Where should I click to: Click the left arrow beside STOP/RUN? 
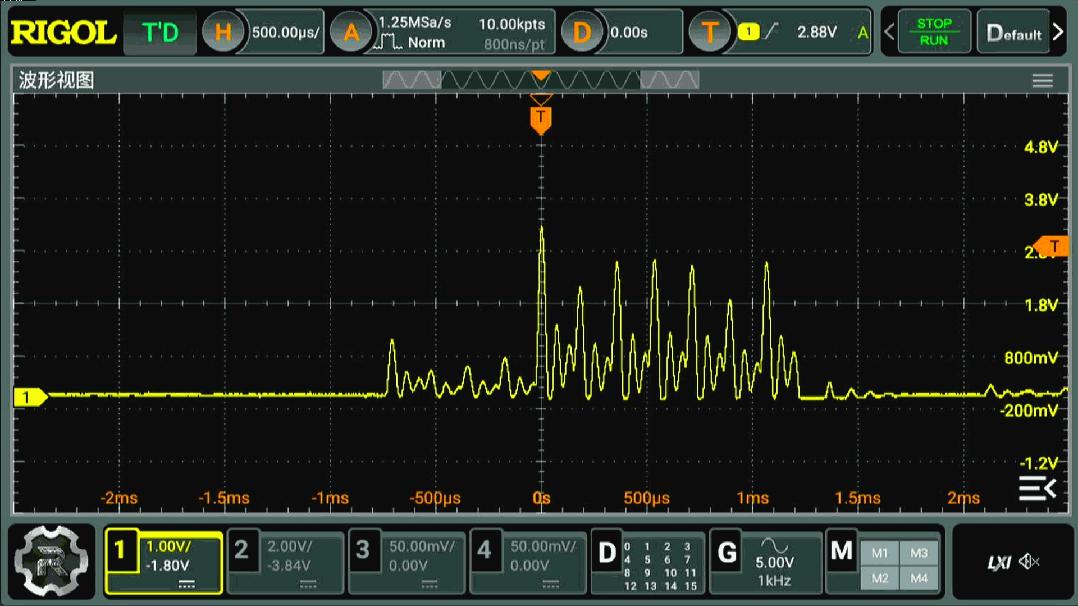[889, 32]
